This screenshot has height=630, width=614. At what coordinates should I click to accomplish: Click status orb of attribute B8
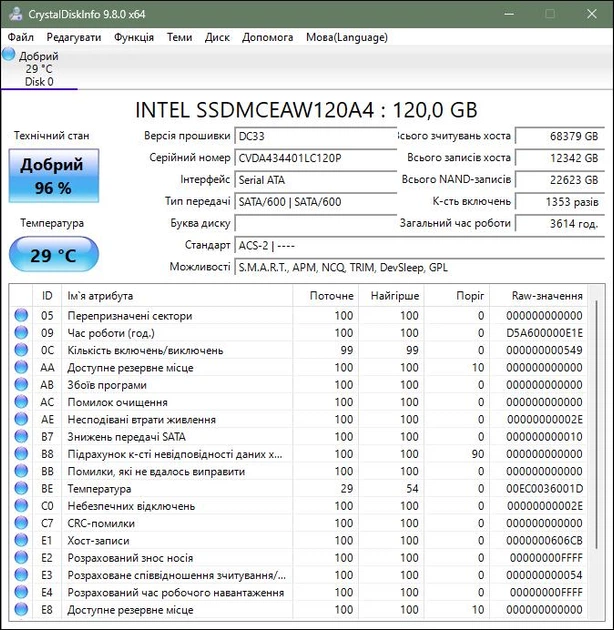tap(21, 454)
